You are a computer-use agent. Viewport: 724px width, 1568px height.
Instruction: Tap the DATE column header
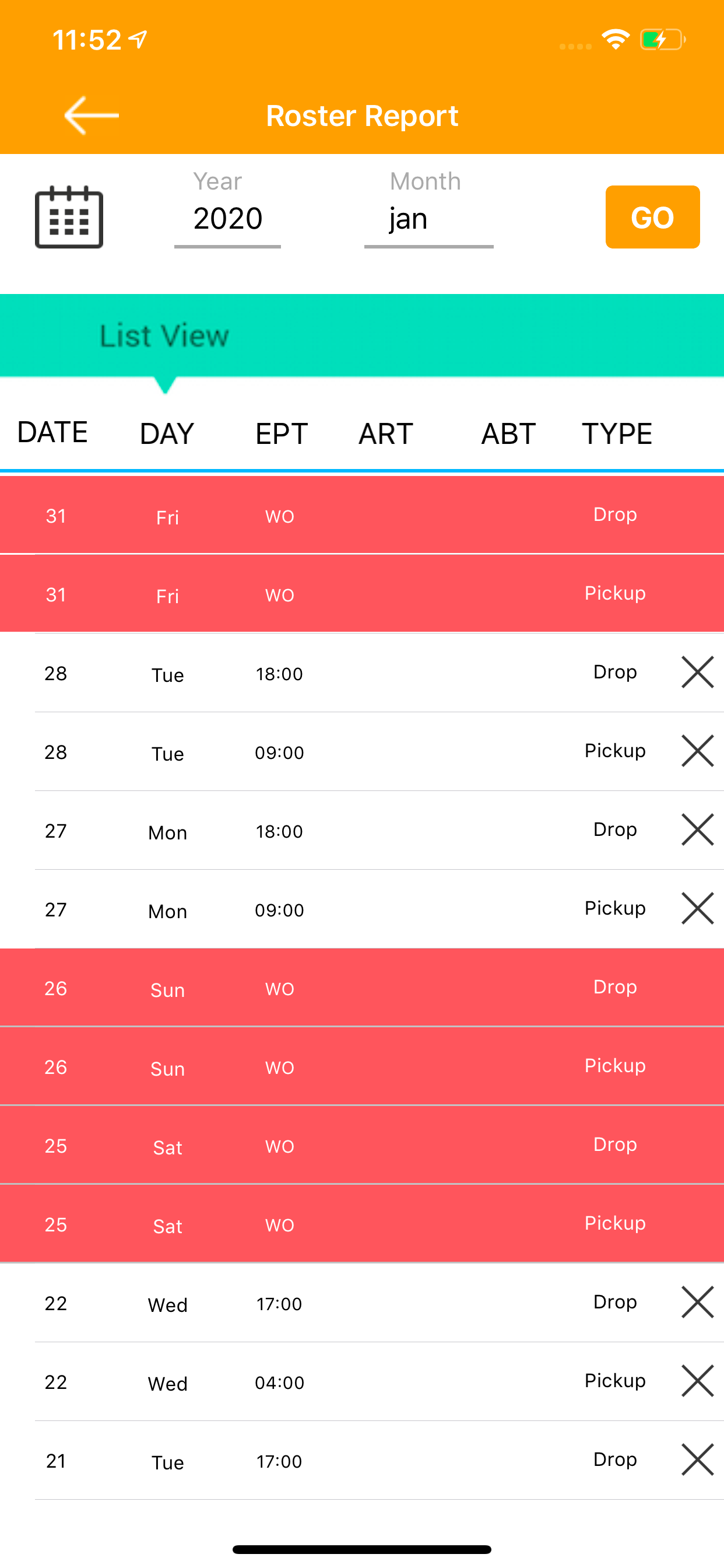(53, 432)
